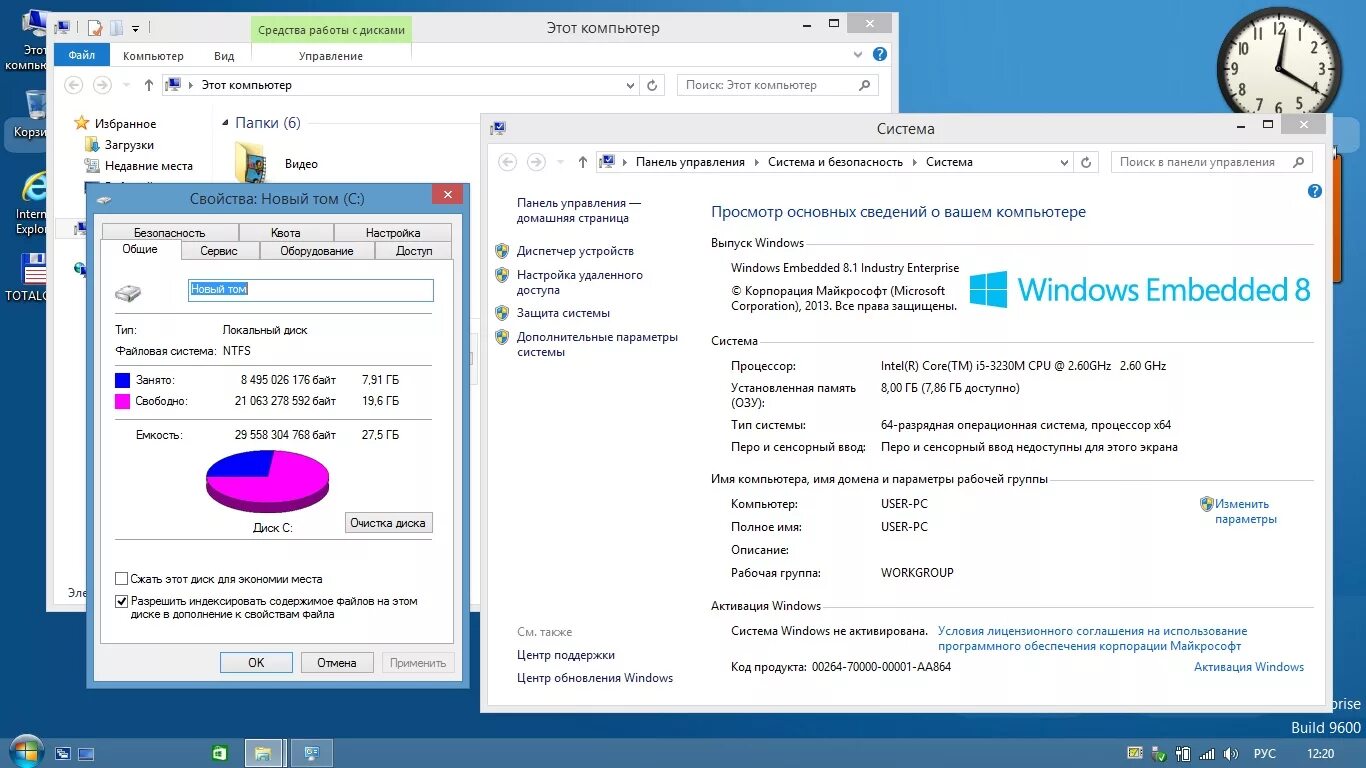Click the Новый том volume label field
This screenshot has width=1366, height=768.
coord(311,290)
